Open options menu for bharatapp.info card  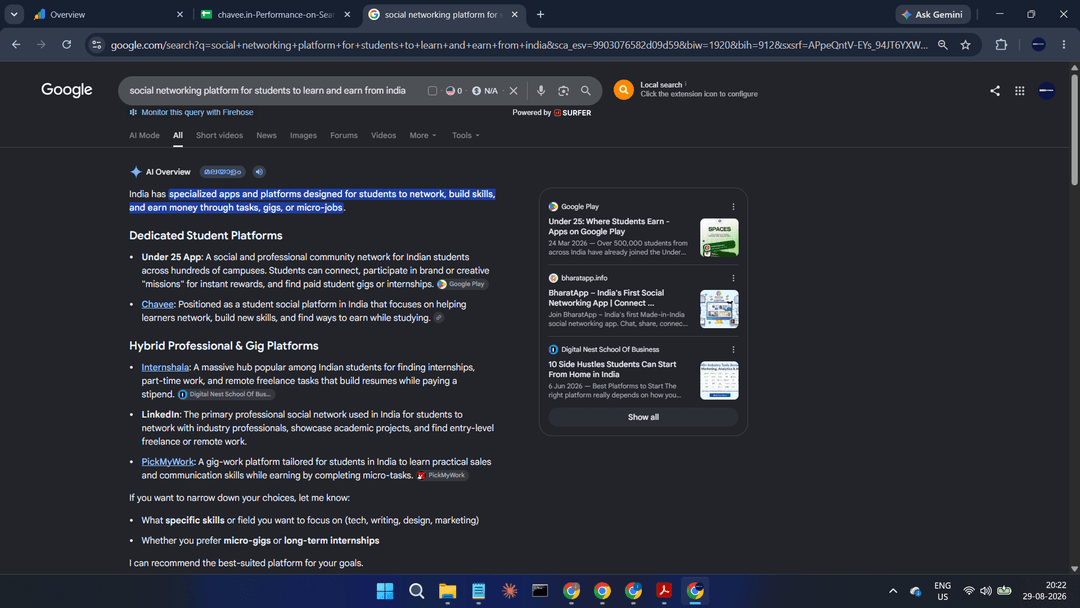point(733,278)
